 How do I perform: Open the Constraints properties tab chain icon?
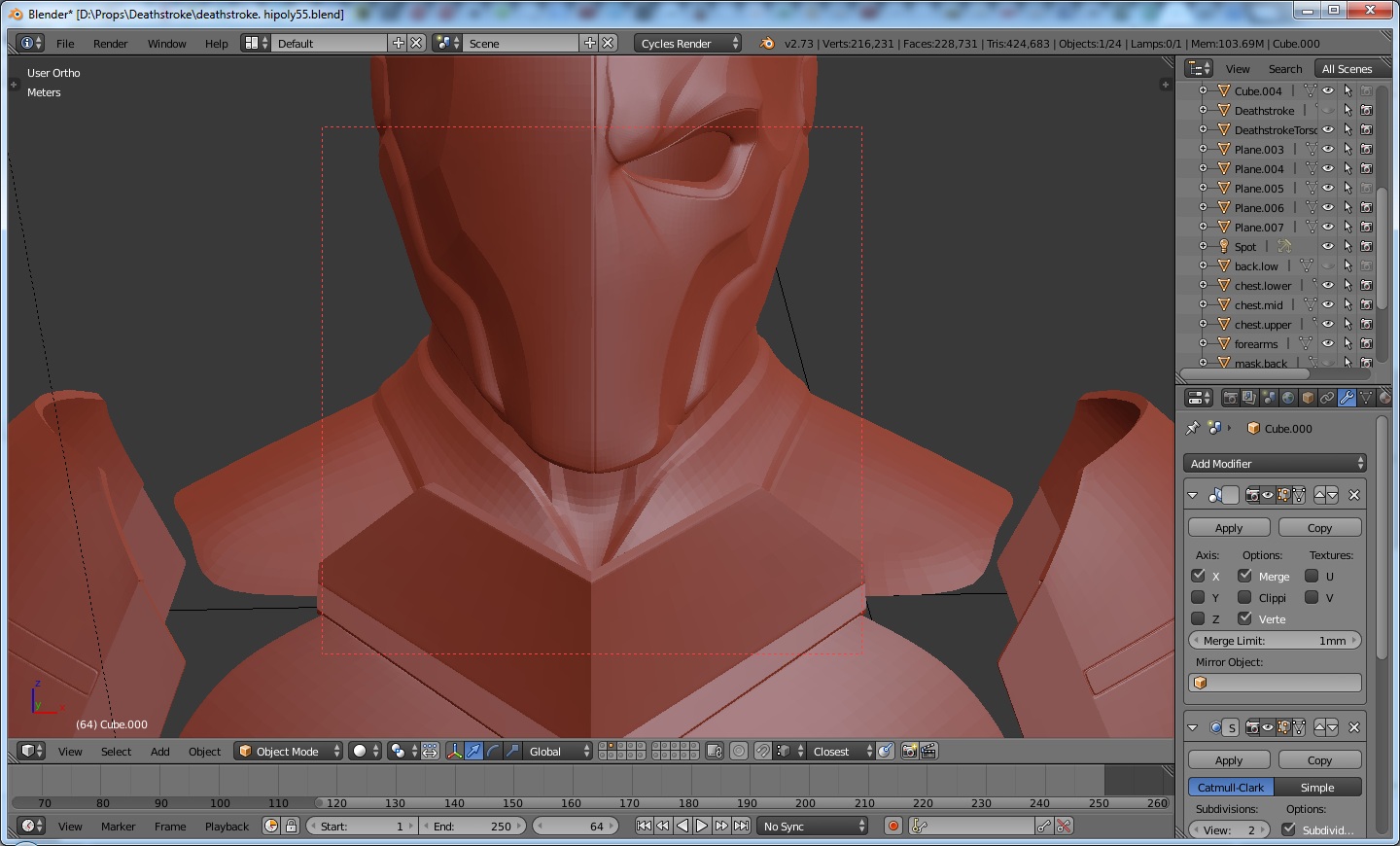1327,398
